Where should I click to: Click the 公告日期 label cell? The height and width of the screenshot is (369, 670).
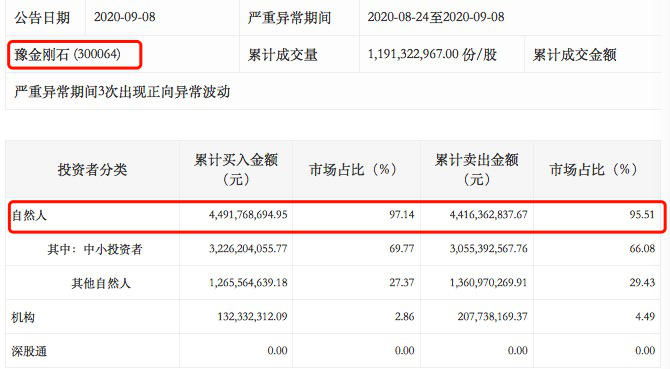42,18
